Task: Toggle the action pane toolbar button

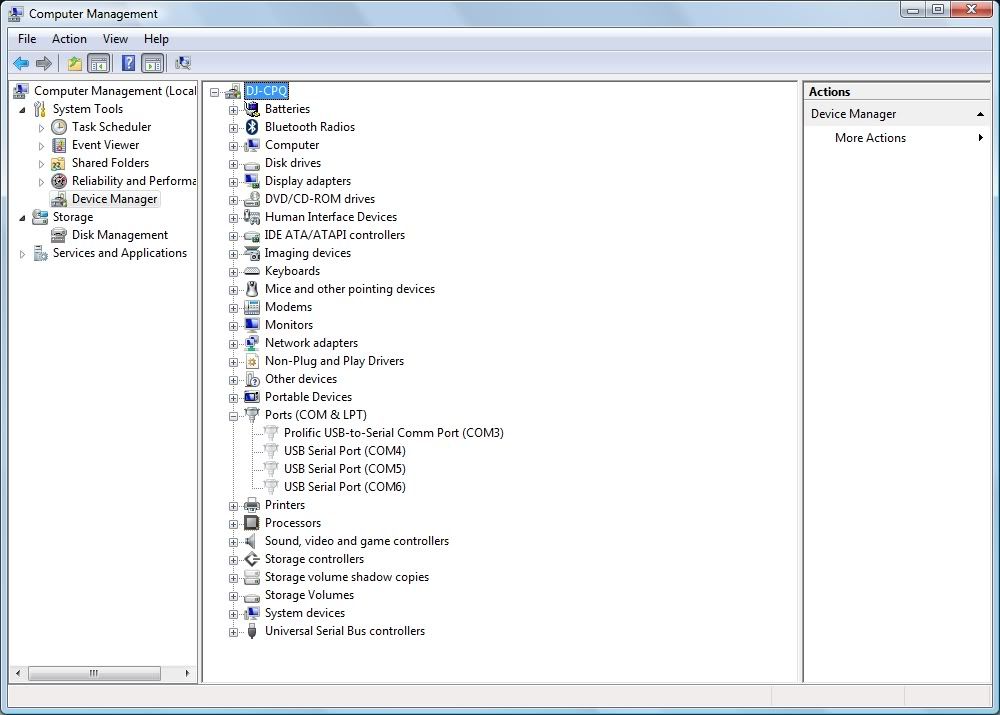Action: coord(153,63)
